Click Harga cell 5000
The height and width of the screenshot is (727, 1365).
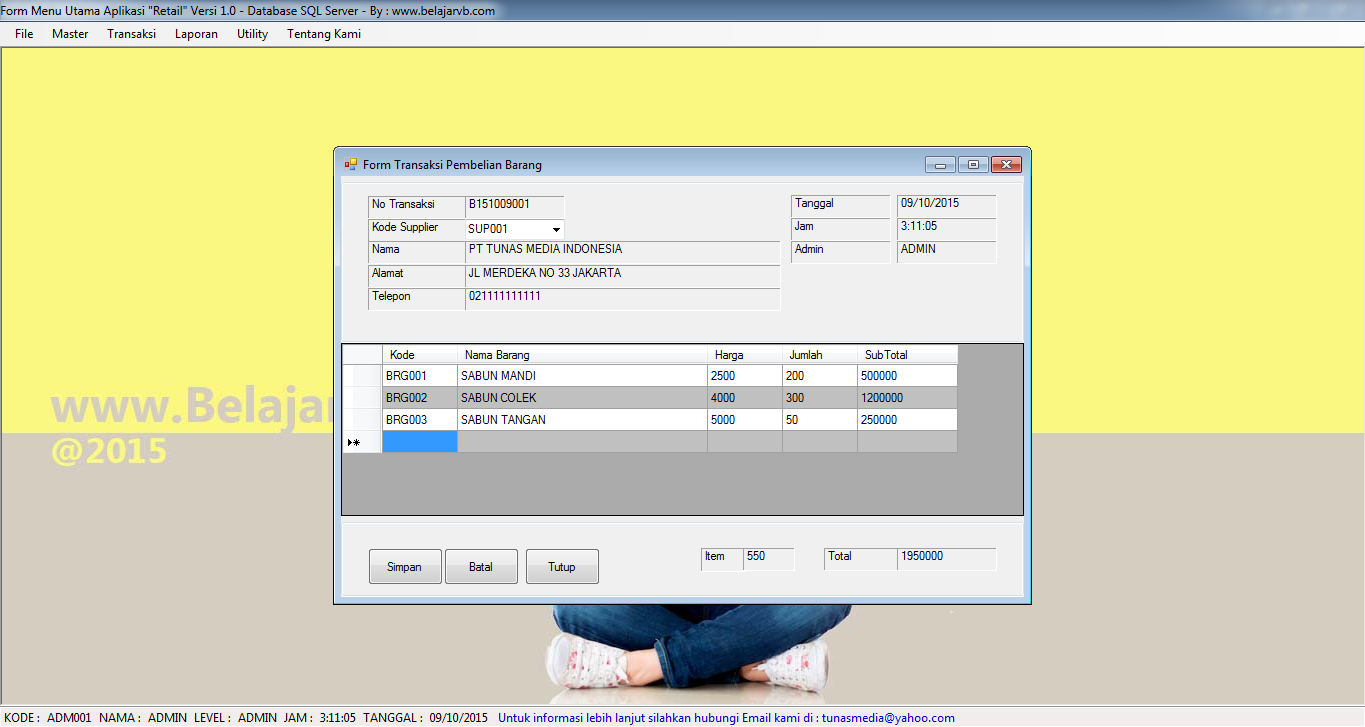pyautogui.click(x=745, y=420)
